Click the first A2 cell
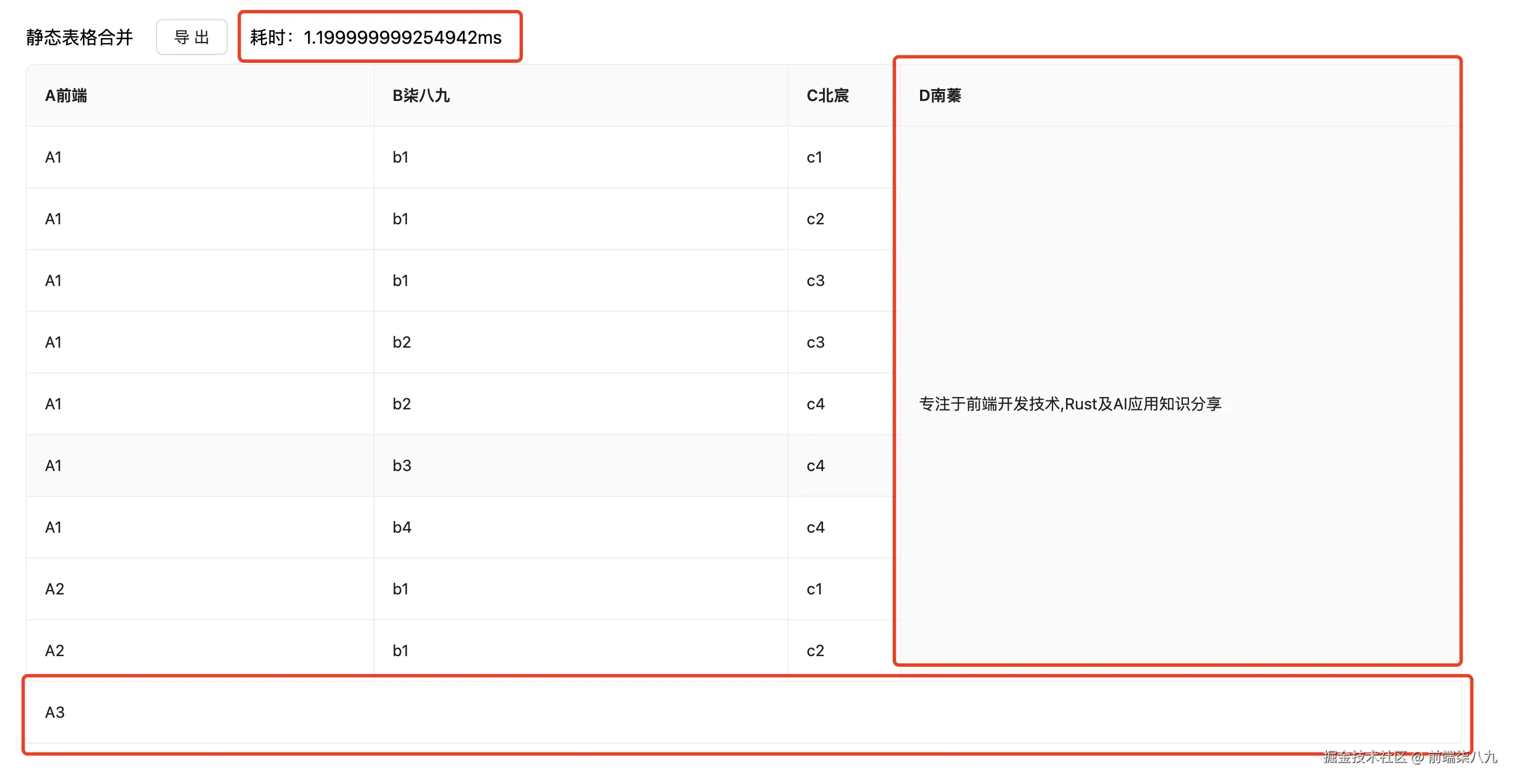This screenshot has width=1517, height=784. coord(54,589)
